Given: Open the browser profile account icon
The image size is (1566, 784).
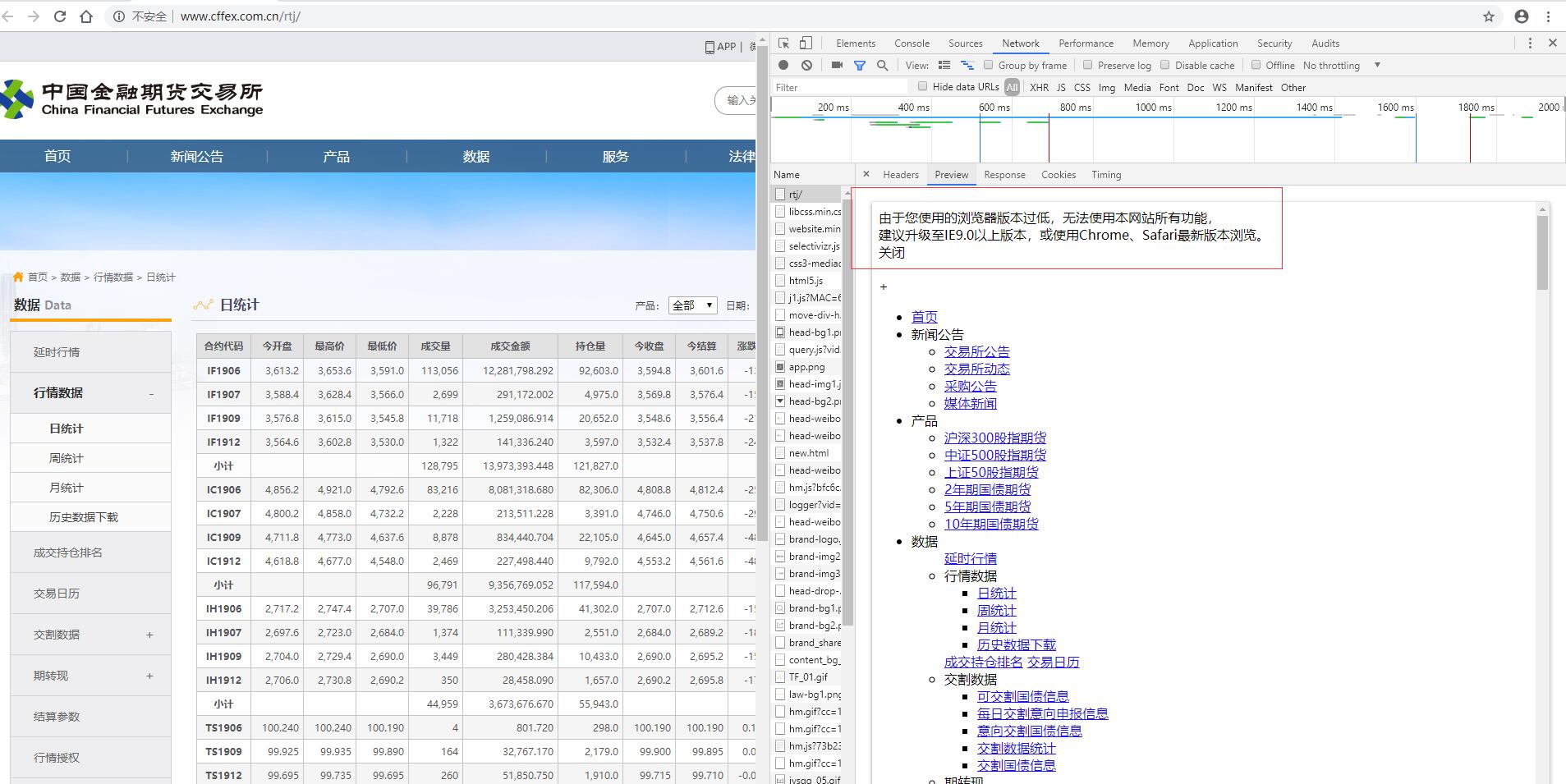Looking at the screenshot, I should pos(1522,16).
